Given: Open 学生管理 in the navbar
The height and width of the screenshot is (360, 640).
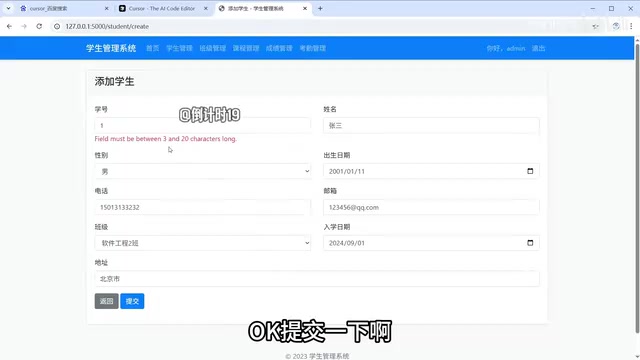Looking at the screenshot, I should click(179, 48).
